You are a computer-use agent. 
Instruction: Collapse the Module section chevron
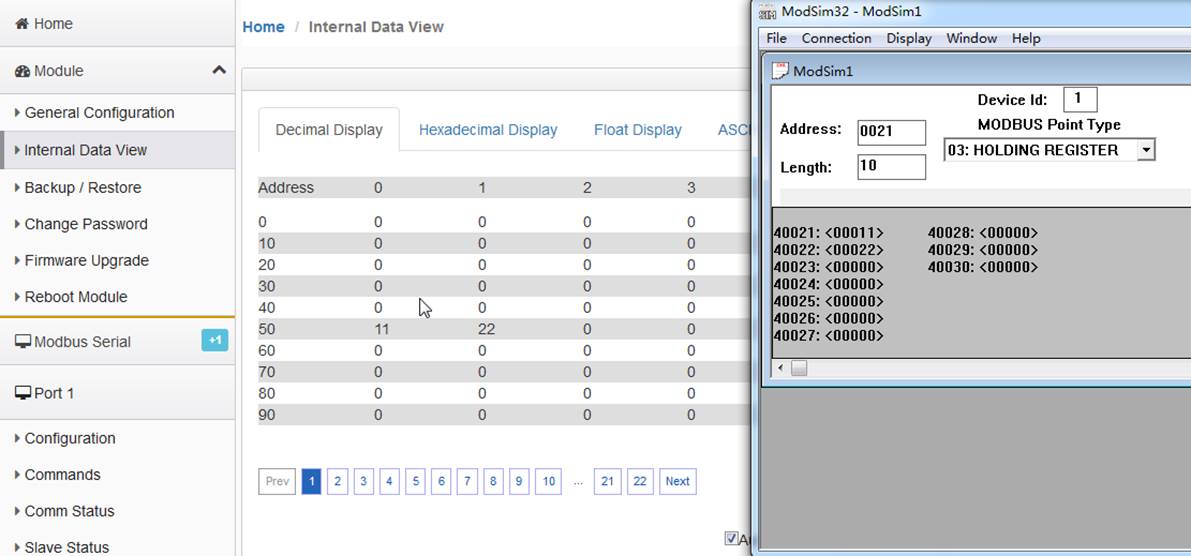(219, 70)
